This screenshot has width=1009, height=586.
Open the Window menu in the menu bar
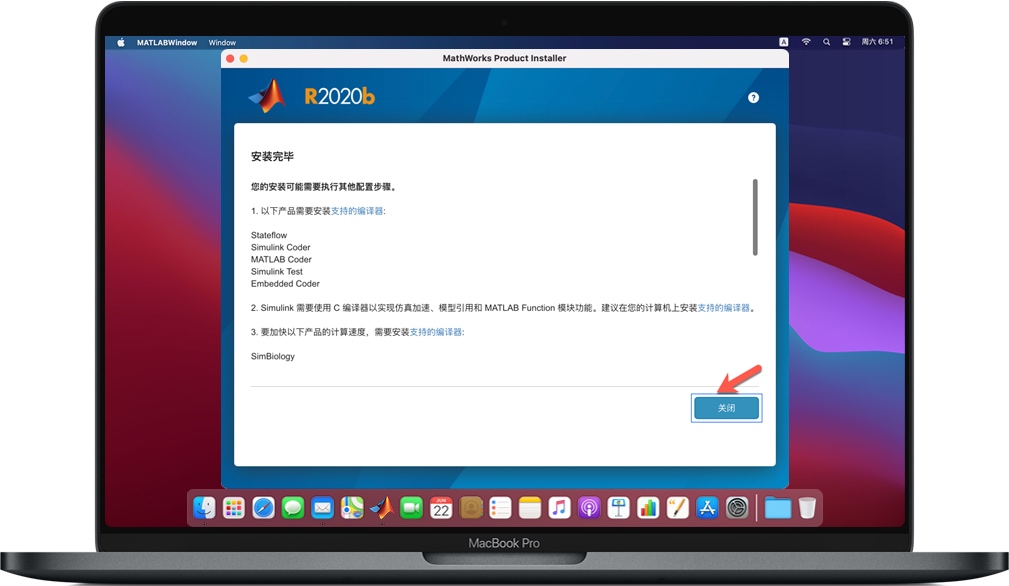point(222,42)
